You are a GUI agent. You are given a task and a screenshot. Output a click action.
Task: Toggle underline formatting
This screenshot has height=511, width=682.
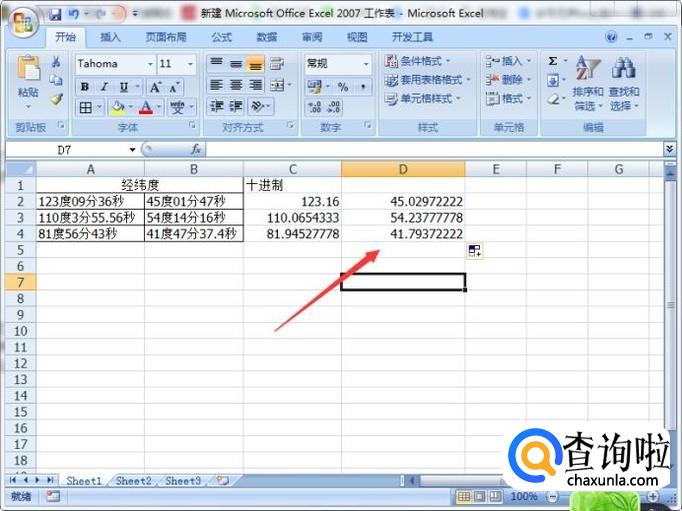click(122, 86)
